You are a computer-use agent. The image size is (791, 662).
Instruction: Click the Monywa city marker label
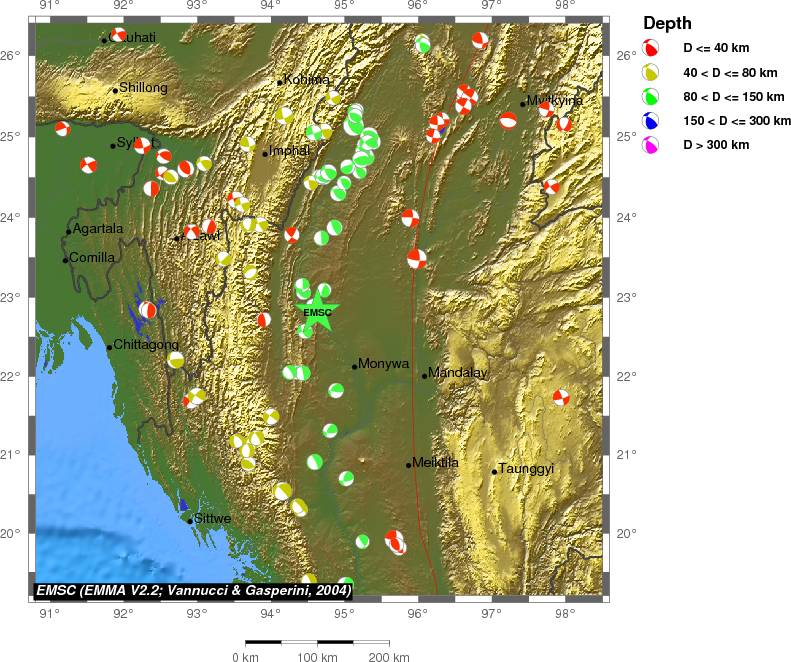coord(384,364)
